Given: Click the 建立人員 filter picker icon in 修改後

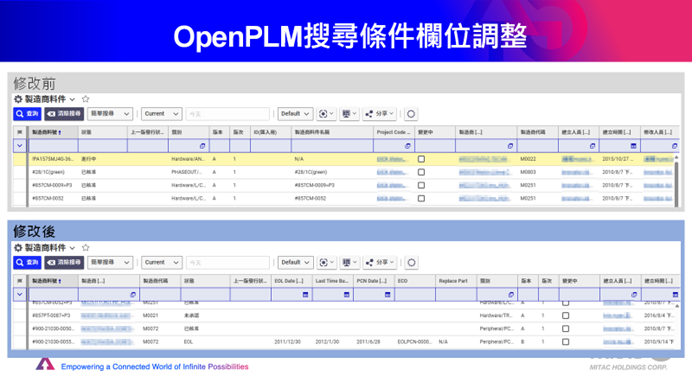Looking at the screenshot, I should (634, 295).
